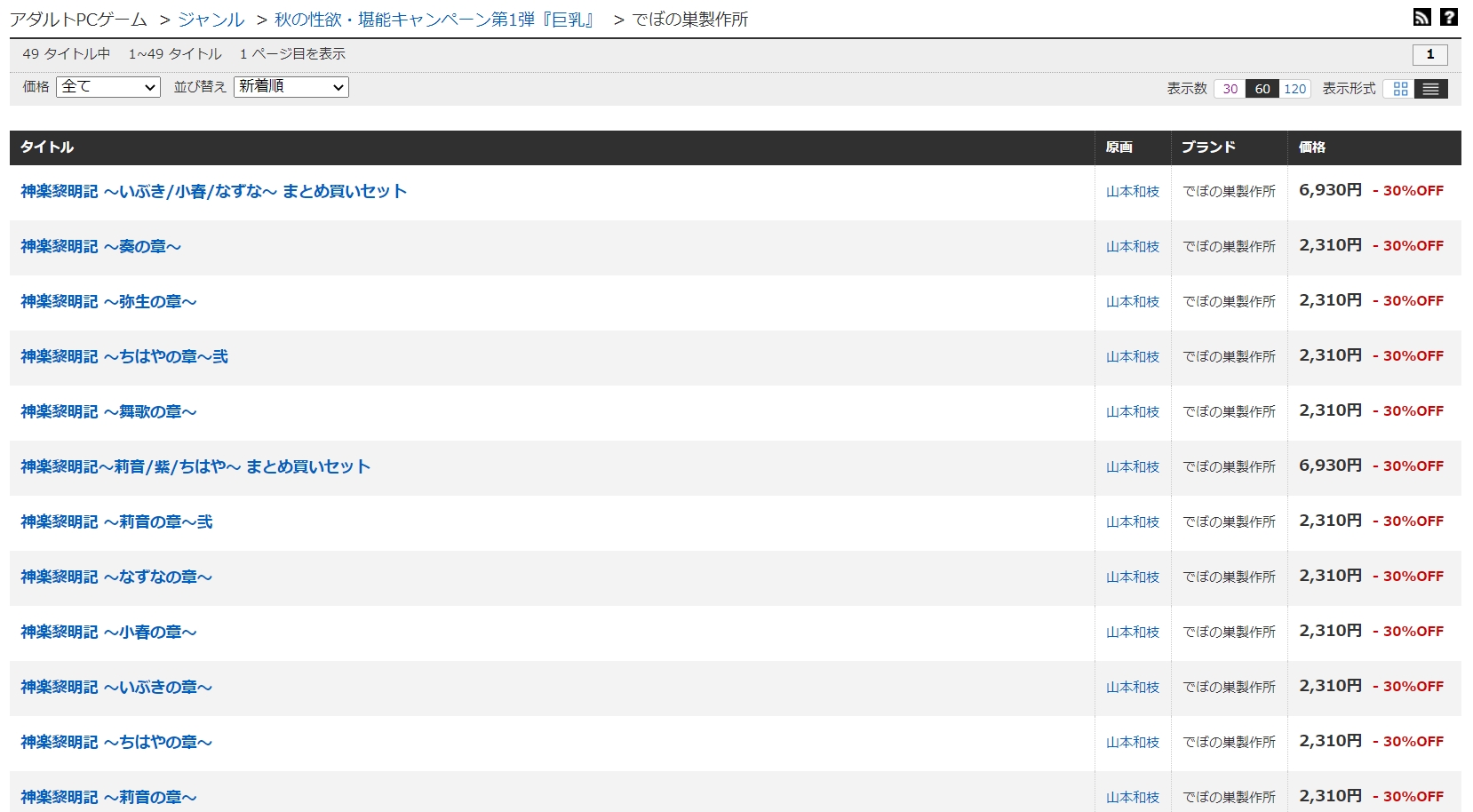This screenshot has height=812, width=1473.
Task: Open 神楽黎明記 ～舞歌の章～ title link
Action: coord(108,412)
